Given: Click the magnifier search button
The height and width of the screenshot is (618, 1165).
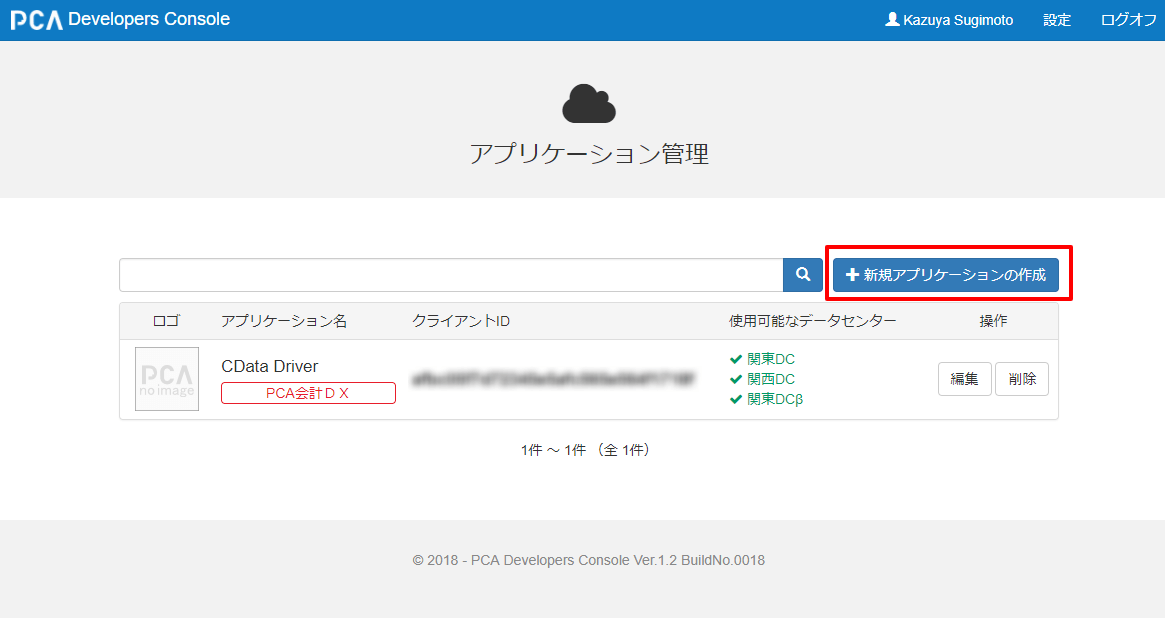Looking at the screenshot, I should pos(802,275).
